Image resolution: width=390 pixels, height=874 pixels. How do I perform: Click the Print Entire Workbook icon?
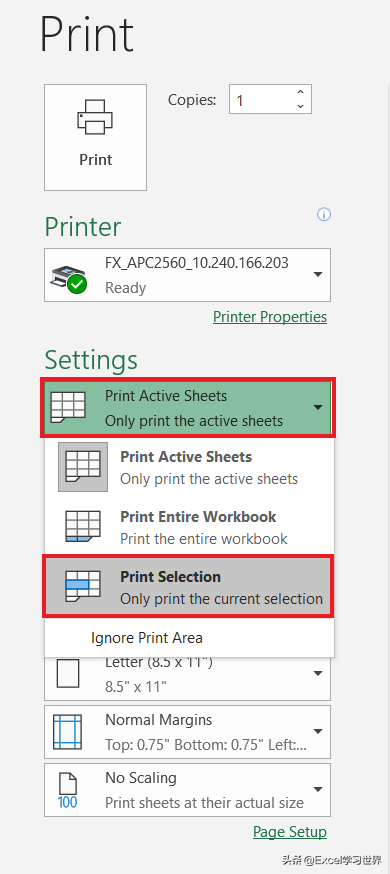coord(82,527)
